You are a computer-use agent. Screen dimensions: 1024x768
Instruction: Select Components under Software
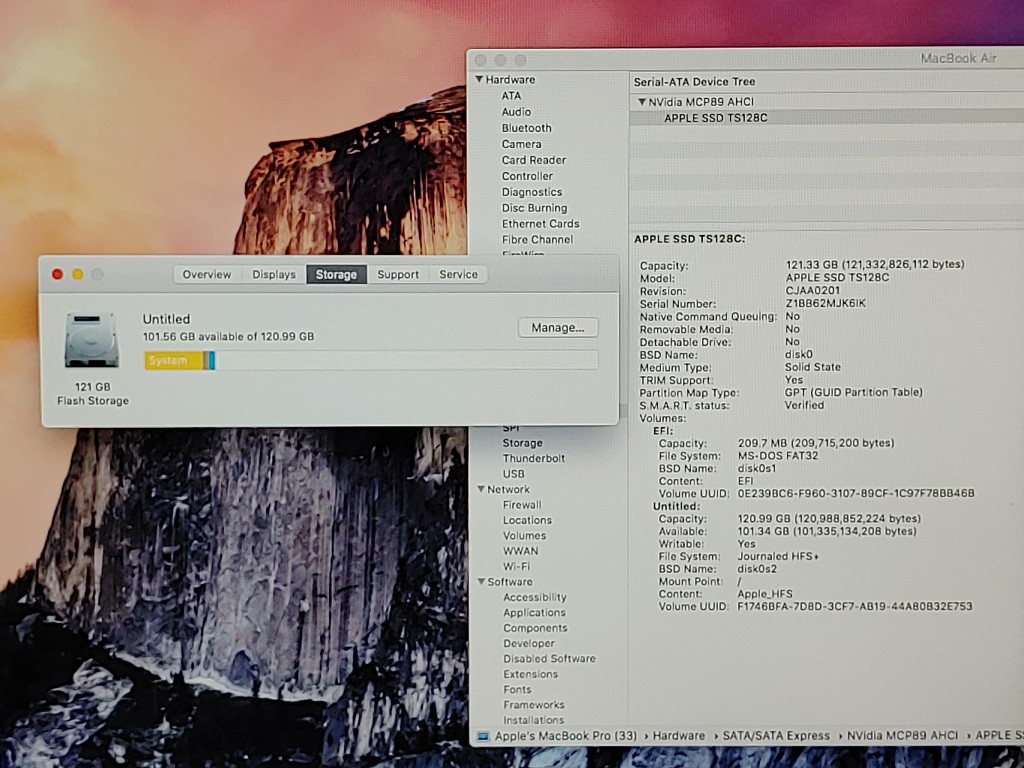535,628
